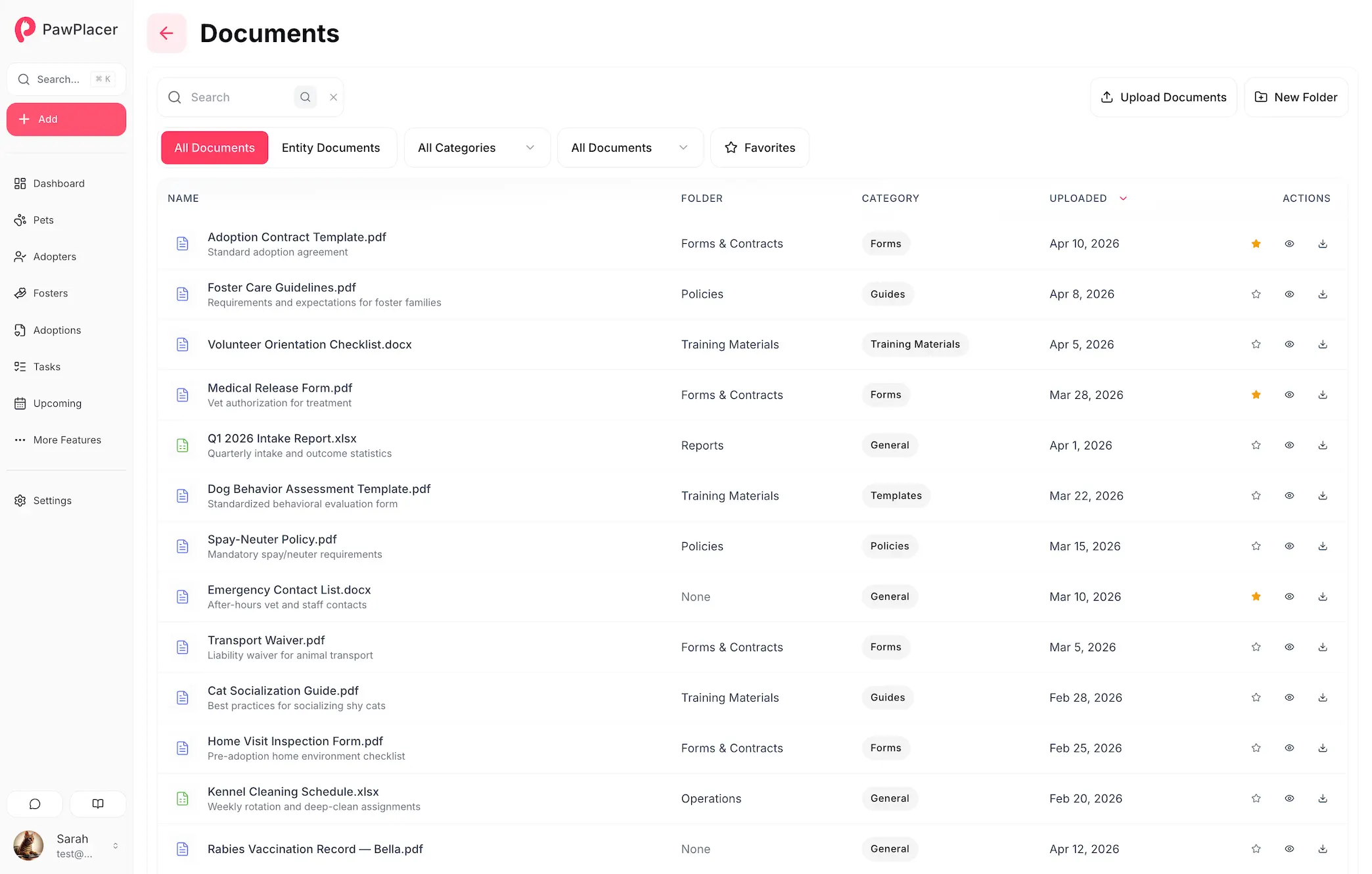Open the All Categories dropdown
Viewport: 1372px width, 874px height.
(476, 147)
